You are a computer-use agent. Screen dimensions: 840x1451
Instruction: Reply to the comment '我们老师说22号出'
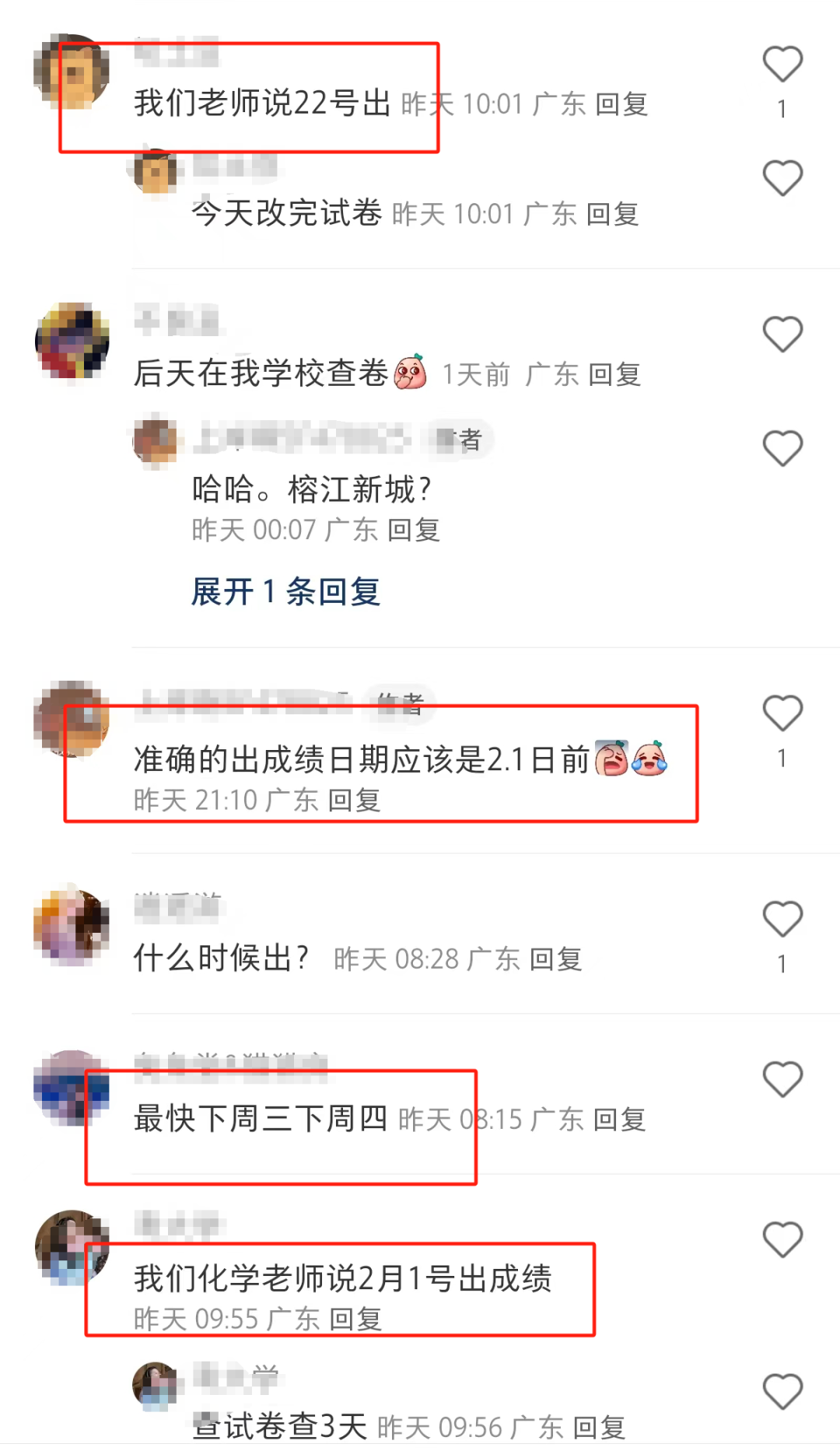[621, 104]
